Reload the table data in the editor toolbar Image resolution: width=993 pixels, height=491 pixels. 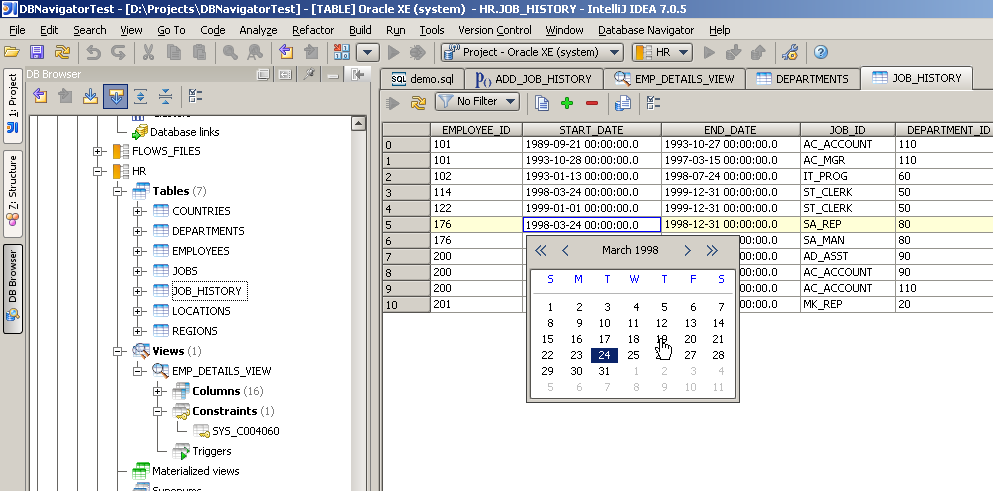coord(418,102)
